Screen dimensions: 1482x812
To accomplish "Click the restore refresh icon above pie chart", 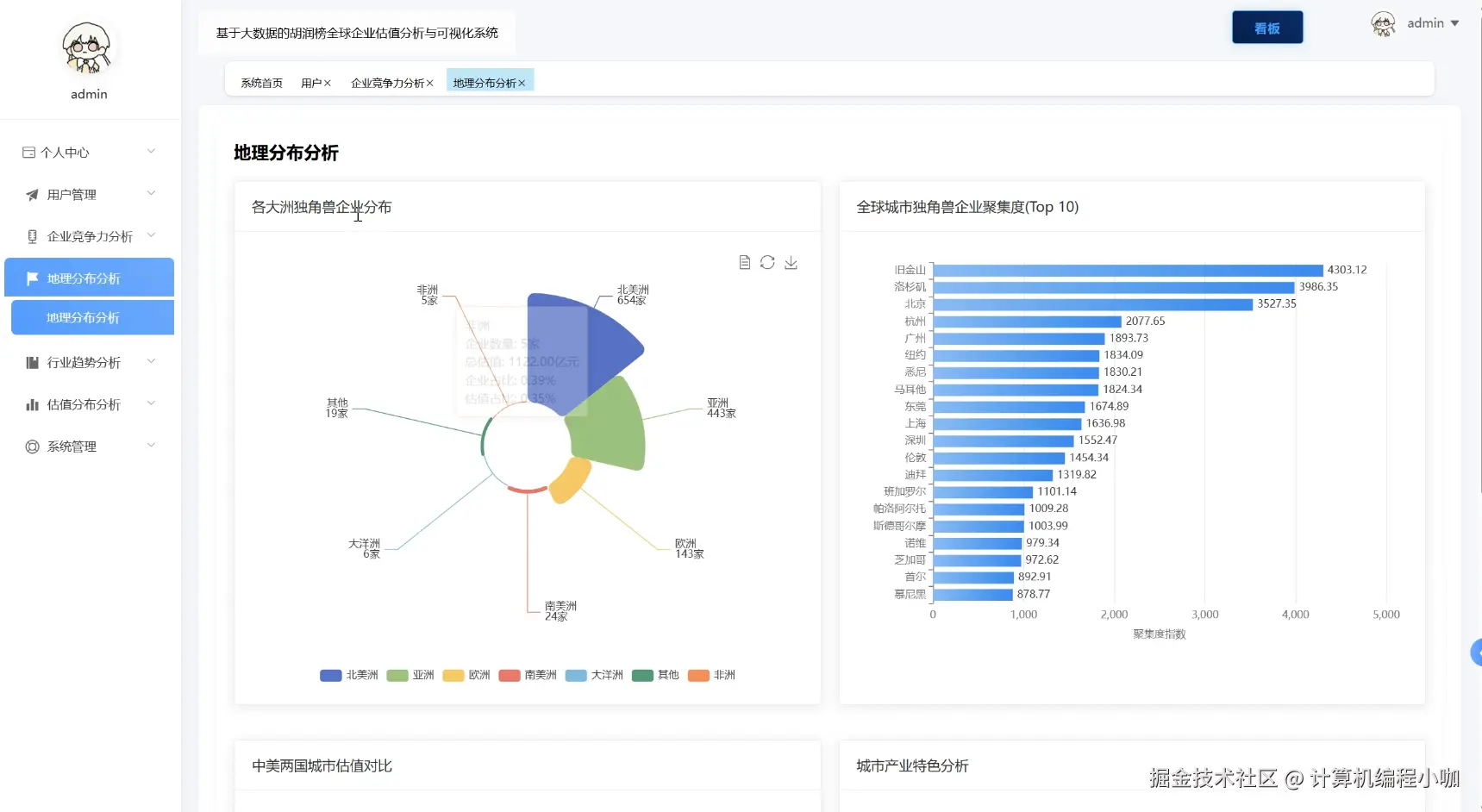I will click(767, 262).
